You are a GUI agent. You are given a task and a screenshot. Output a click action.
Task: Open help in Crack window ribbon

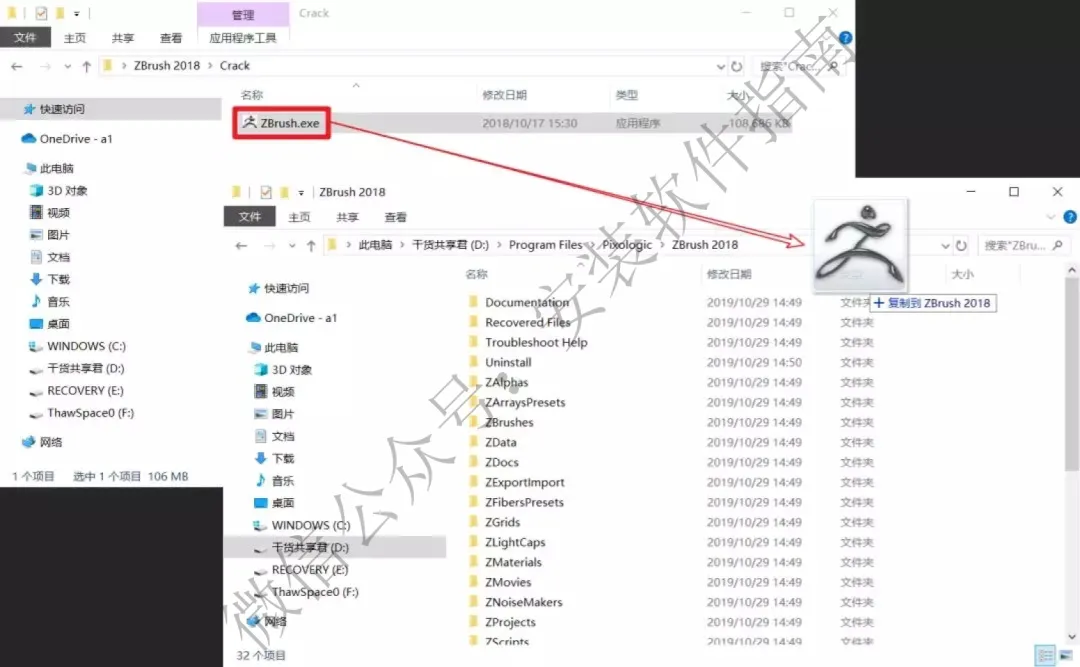[x=845, y=38]
